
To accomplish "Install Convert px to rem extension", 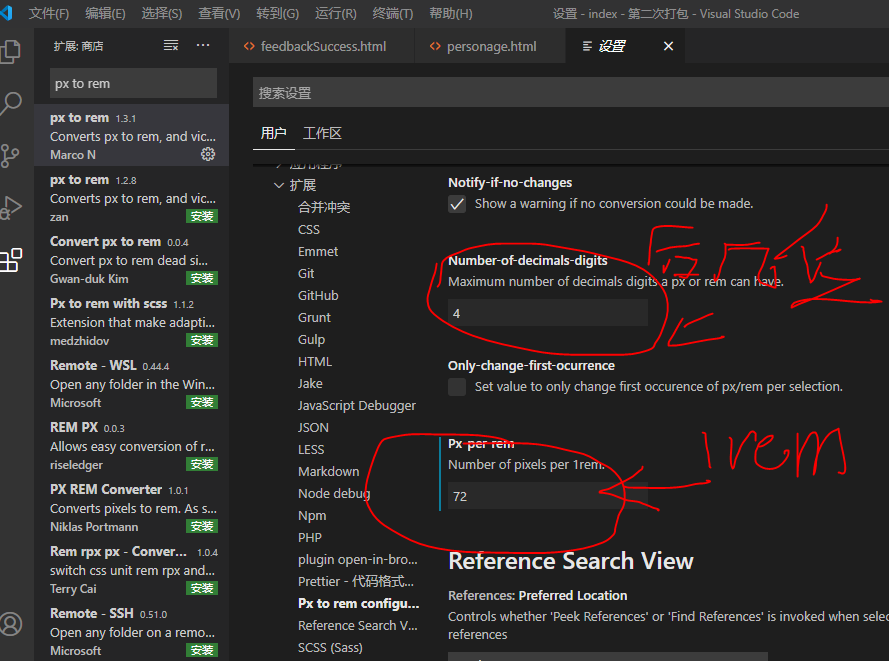I will (x=202, y=278).
